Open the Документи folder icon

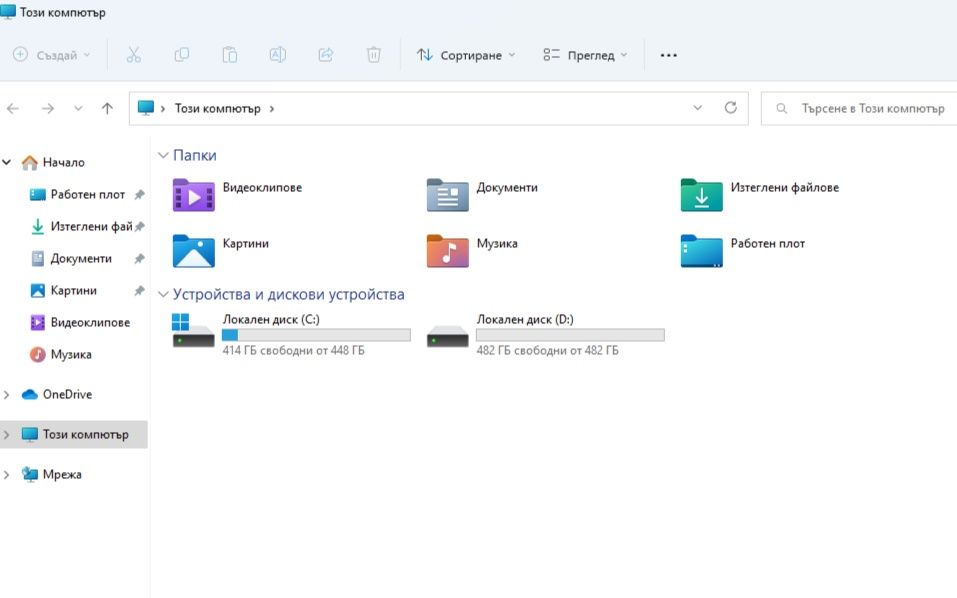447,195
